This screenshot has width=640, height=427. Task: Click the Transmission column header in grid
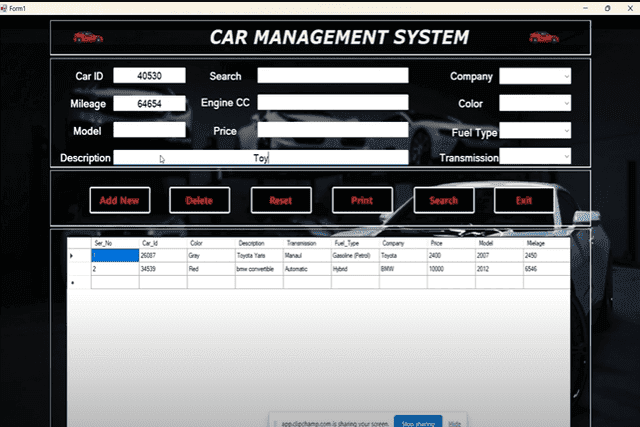pos(307,243)
